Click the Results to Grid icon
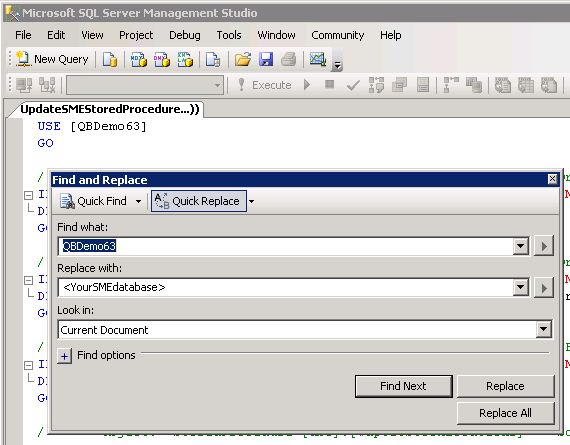The height and width of the screenshot is (445, 570). [x=526, y=85]
